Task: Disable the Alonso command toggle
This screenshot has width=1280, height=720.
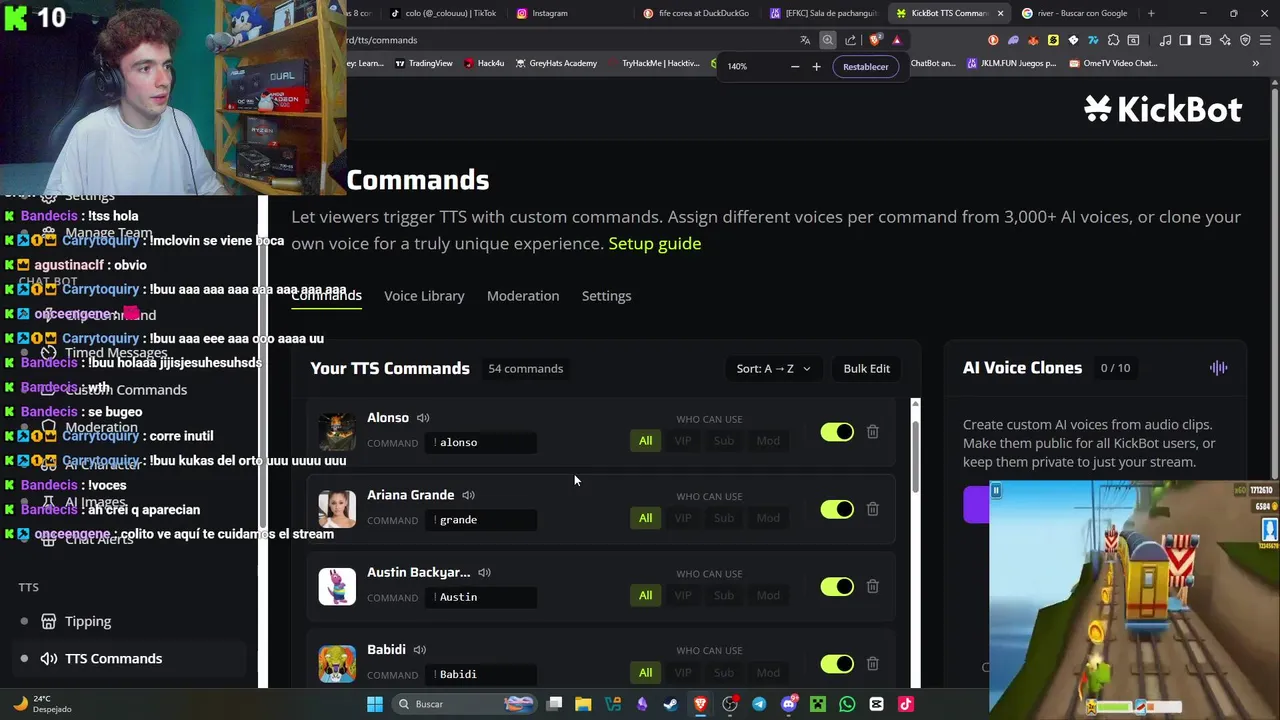Action: pos(837,432)
